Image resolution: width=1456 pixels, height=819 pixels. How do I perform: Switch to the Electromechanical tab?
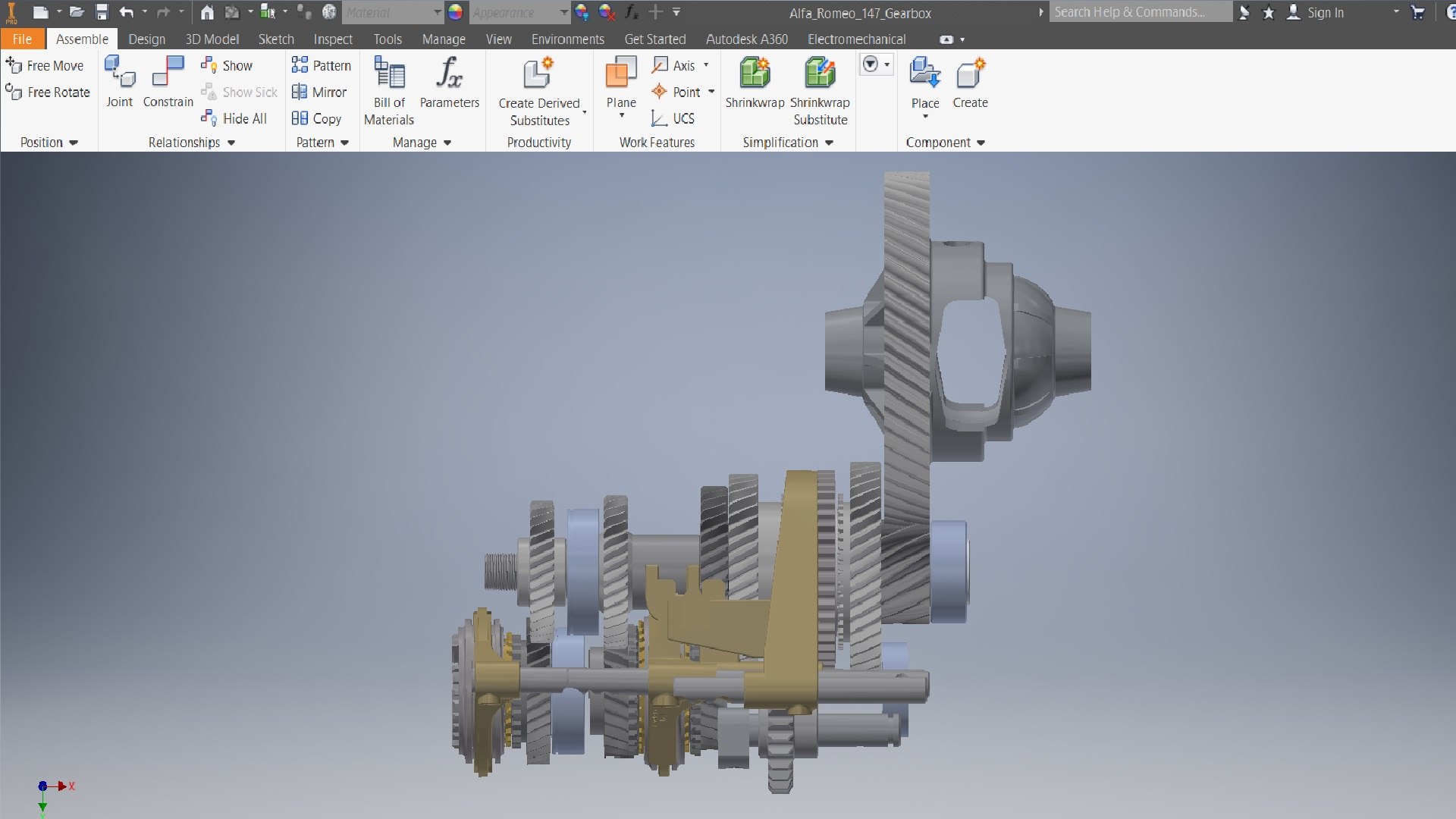856,39
